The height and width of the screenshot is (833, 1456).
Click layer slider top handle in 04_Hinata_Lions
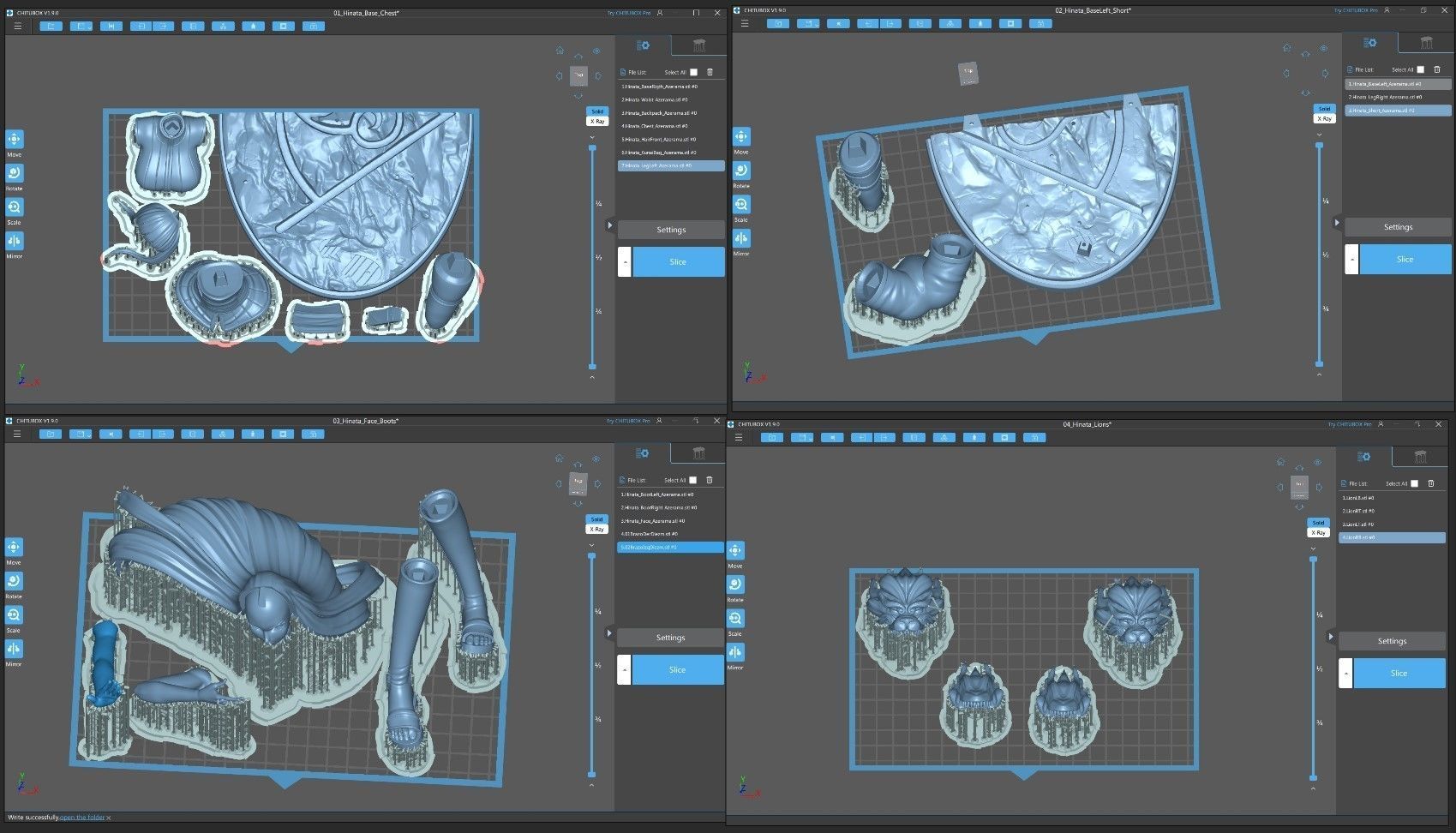(x=1313, y=560)
